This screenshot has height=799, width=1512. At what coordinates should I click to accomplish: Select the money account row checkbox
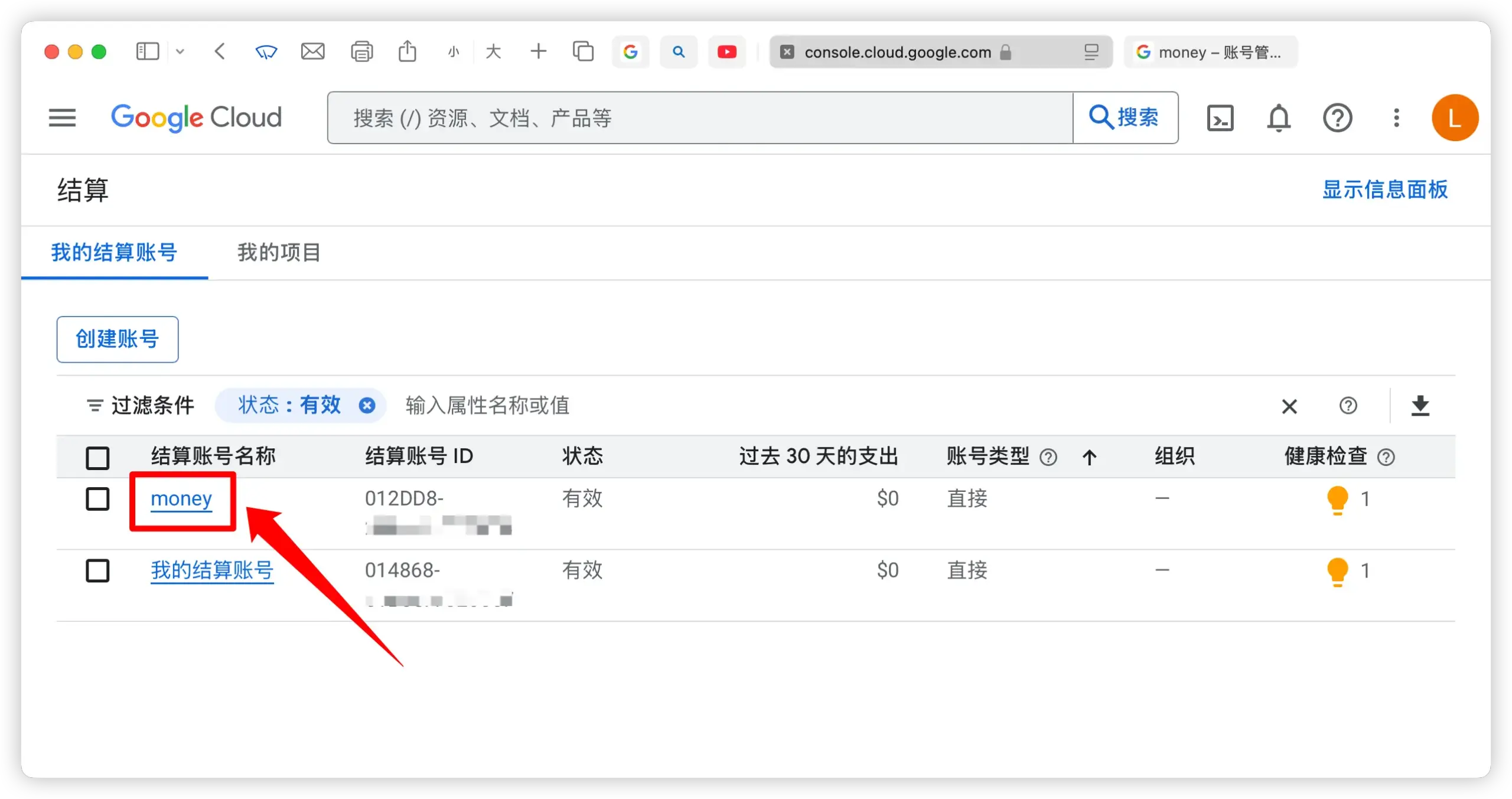pos(97,499)
